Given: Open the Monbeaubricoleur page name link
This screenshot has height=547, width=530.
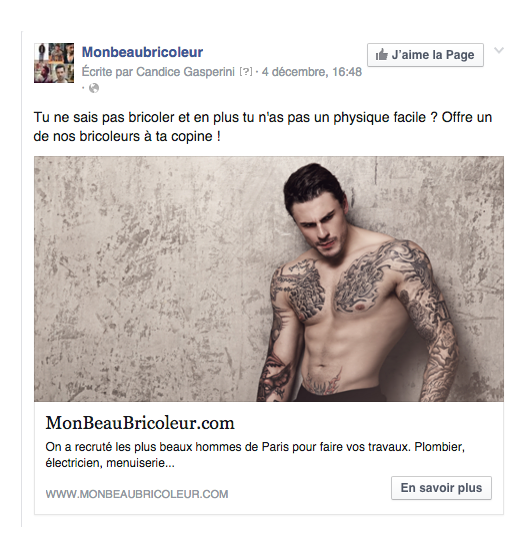Looking at the screenshot, I should point(142,52).
